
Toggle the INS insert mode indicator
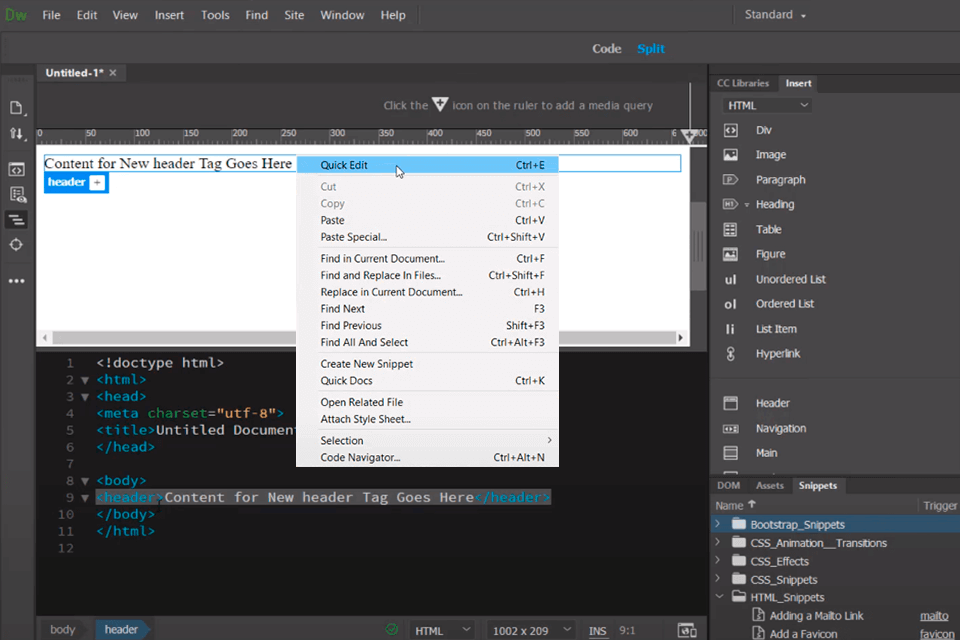point(597,631)
